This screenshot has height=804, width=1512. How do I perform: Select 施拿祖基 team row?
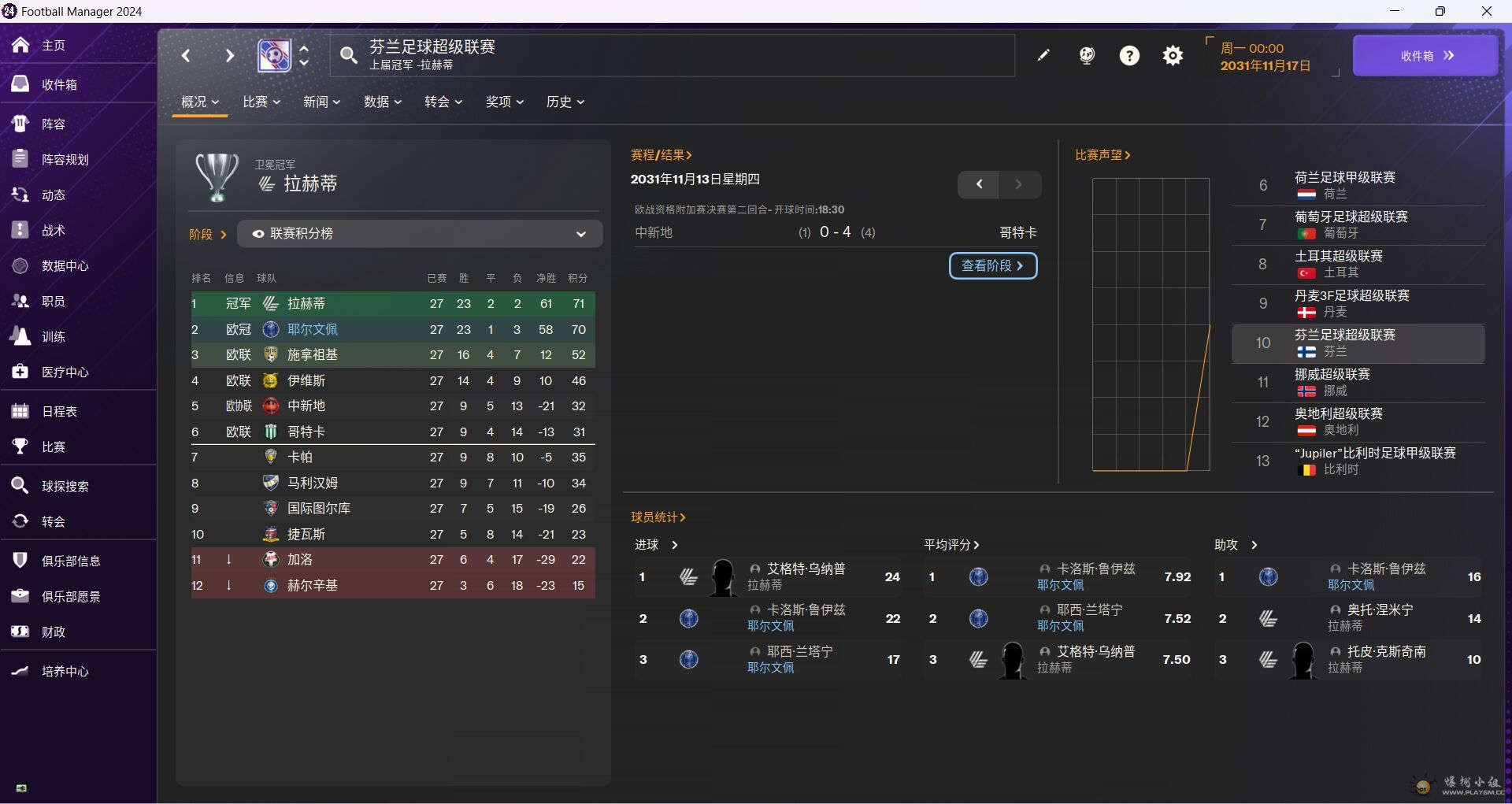[392, 355]
